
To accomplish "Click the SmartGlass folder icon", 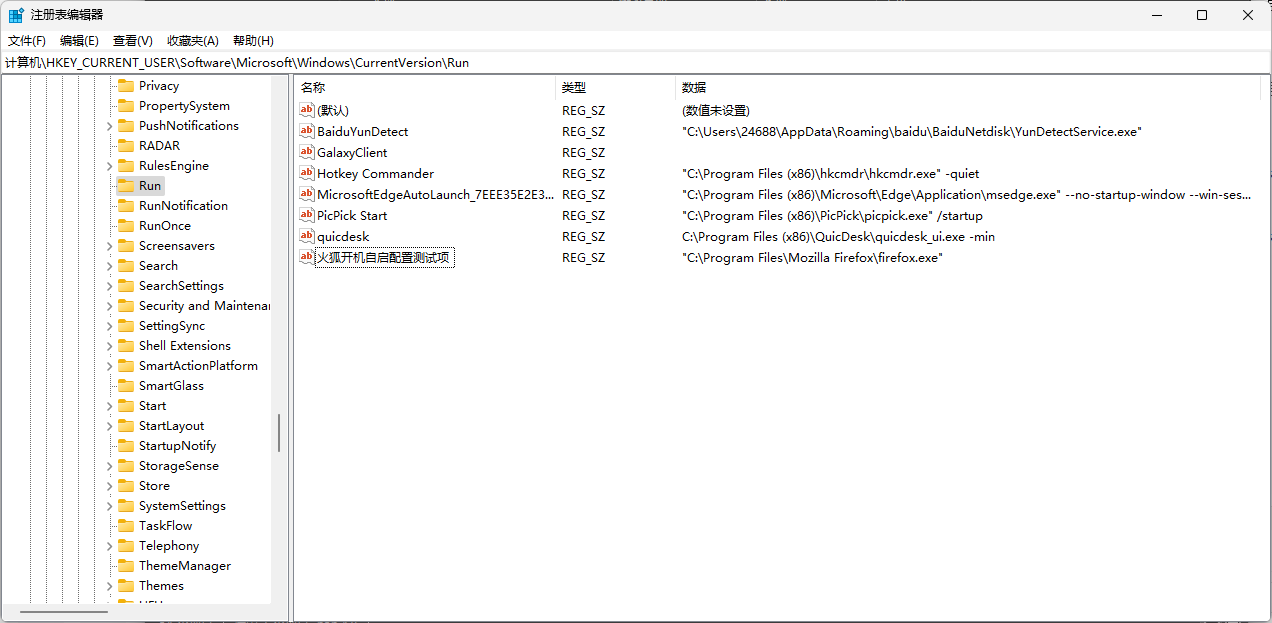I will click(125, 385).
